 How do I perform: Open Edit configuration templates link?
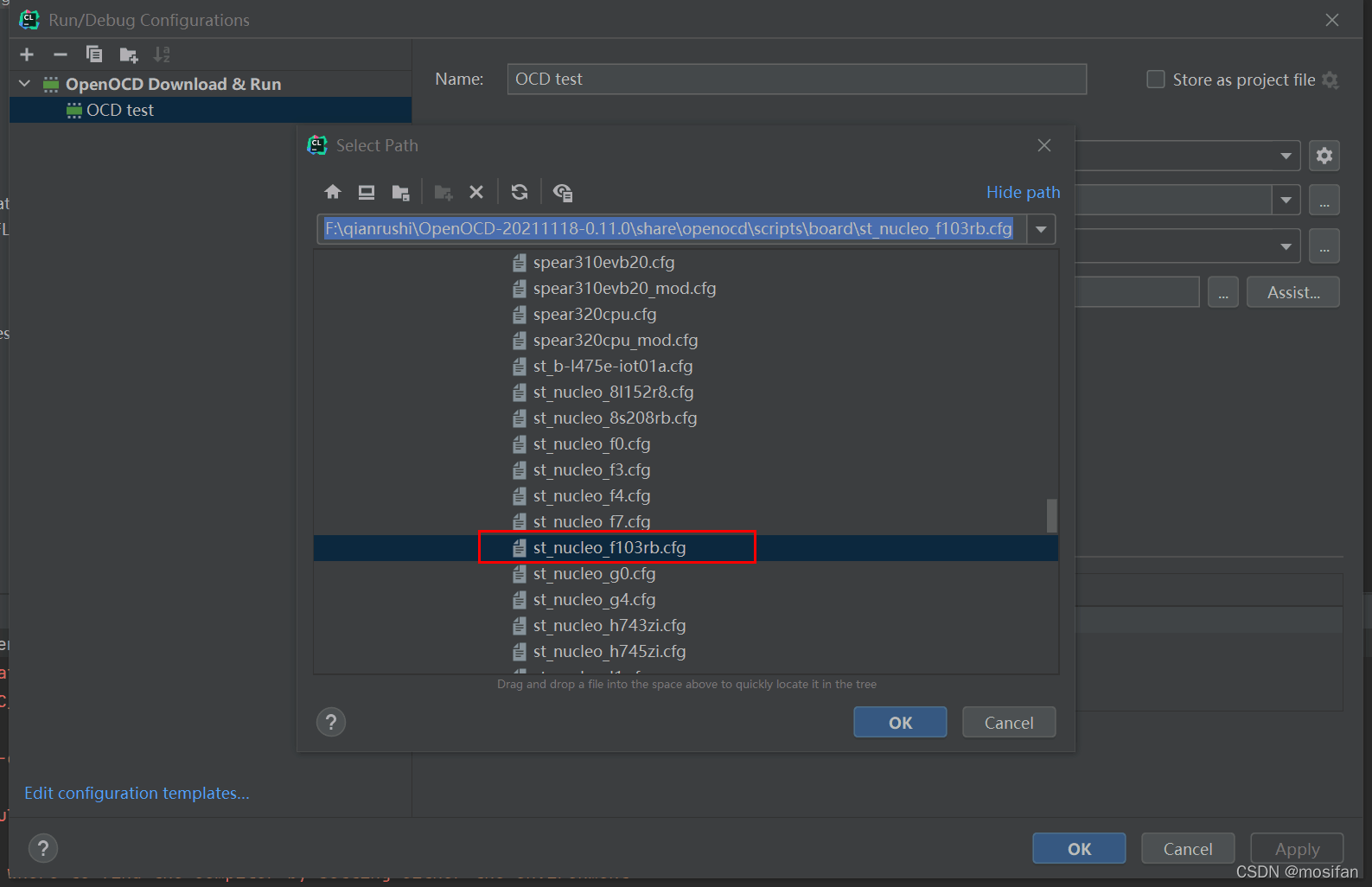pos(137,793)
